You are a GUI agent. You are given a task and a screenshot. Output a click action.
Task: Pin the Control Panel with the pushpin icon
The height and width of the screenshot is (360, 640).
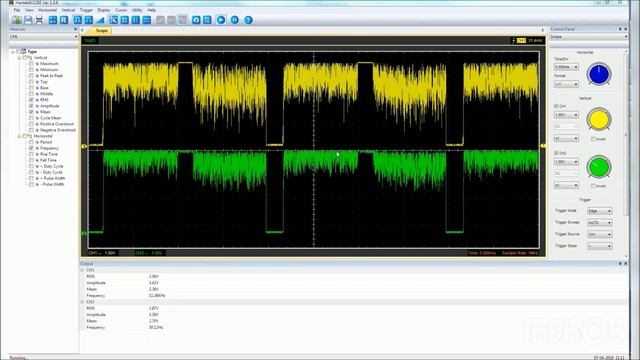pyautogui.click(x=620, y=29)
